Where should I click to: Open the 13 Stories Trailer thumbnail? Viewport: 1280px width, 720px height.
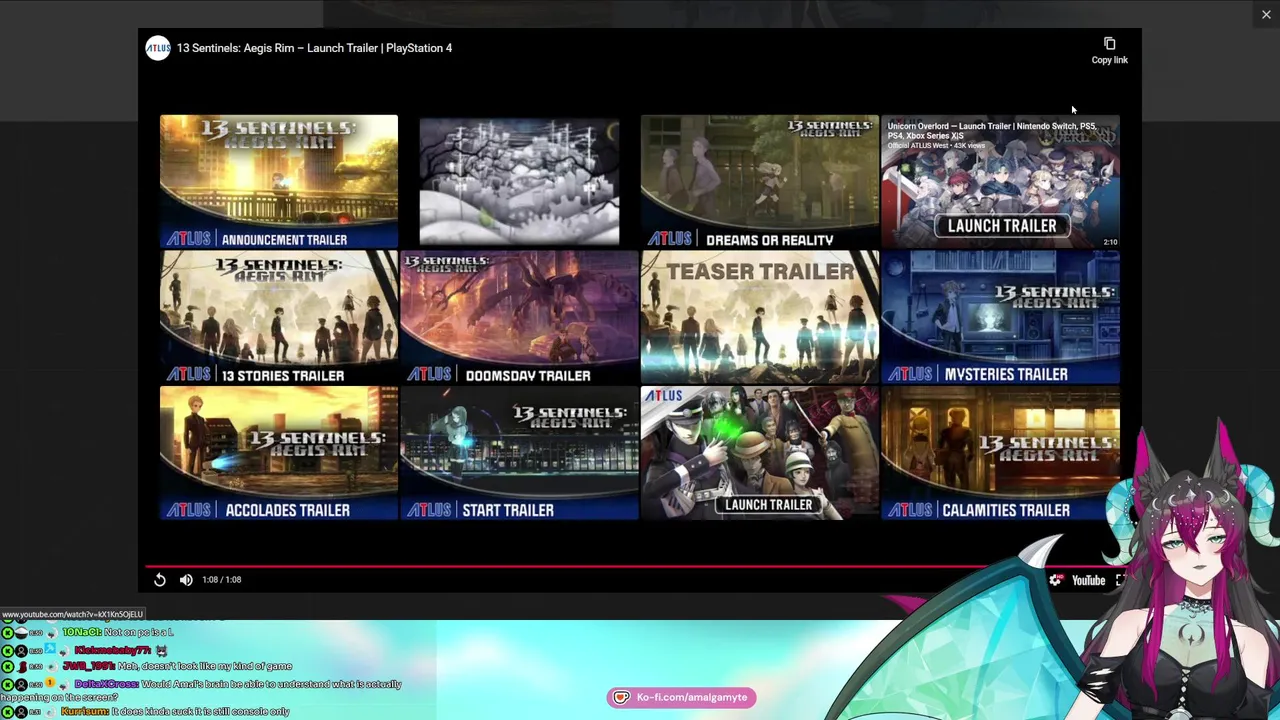tap(279, 317)
